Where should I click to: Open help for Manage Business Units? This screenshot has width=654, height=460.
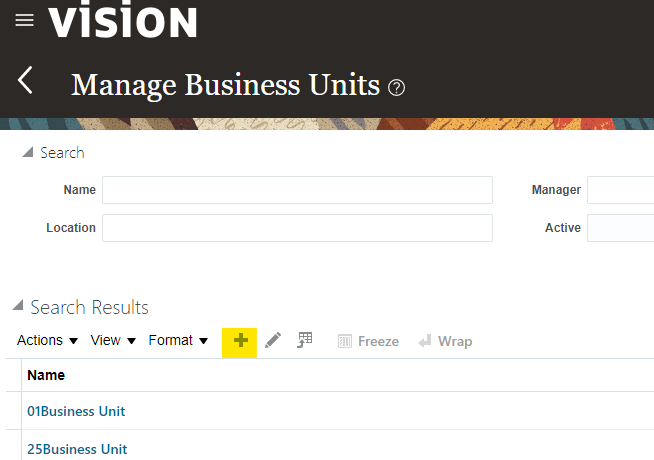(397, 87)
